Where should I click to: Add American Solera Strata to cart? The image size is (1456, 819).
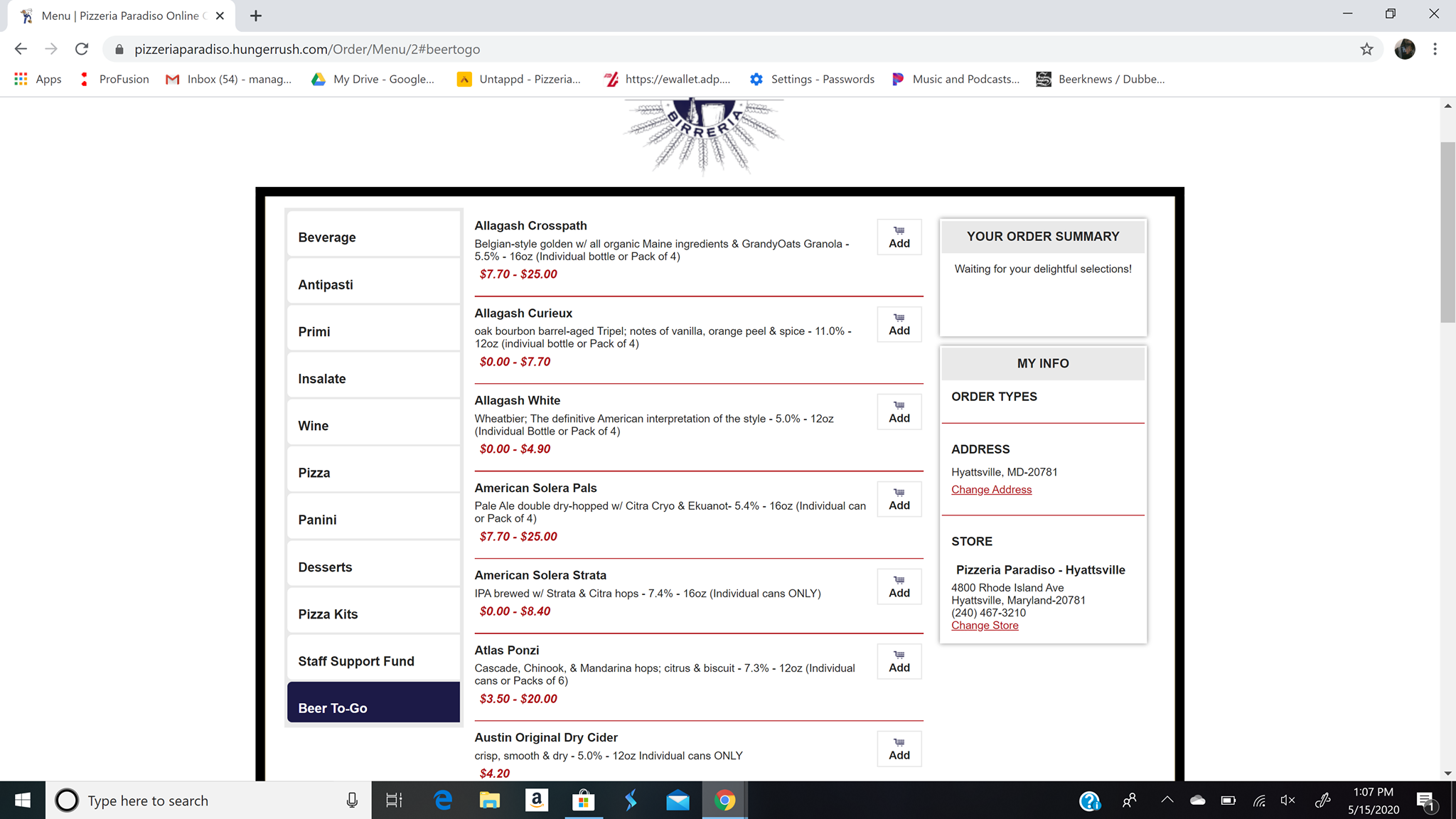pos(899,587)
